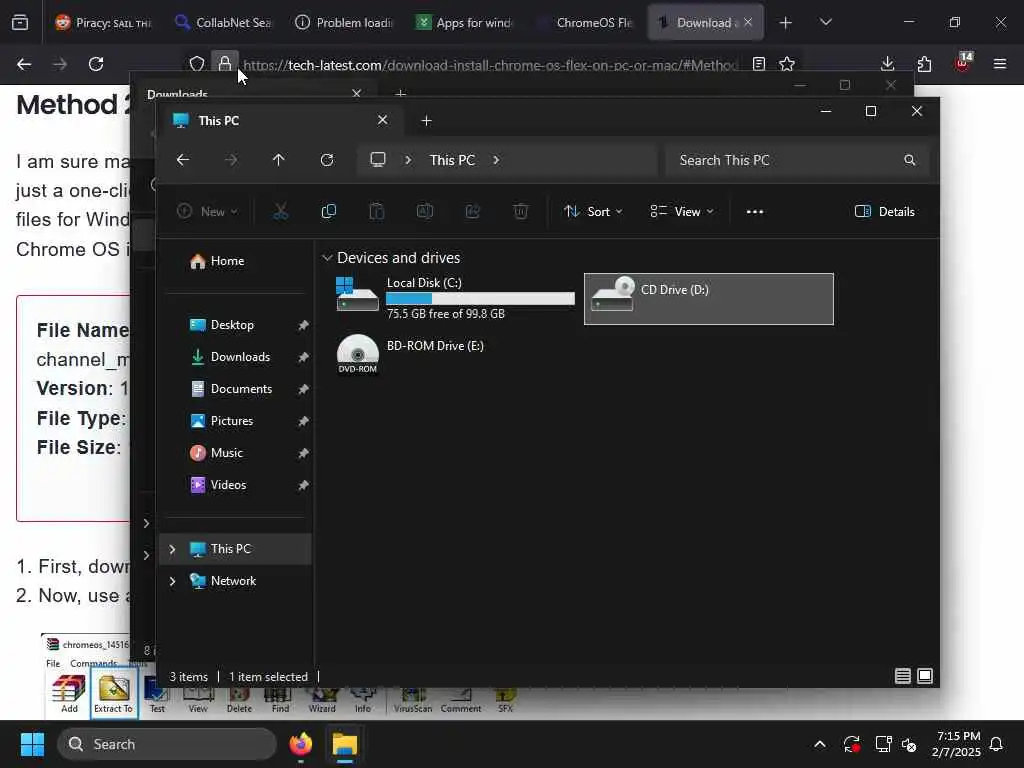The image size is (1024, 768).
Task: Expand Network in navigation pane
Action: pos(172,581)
